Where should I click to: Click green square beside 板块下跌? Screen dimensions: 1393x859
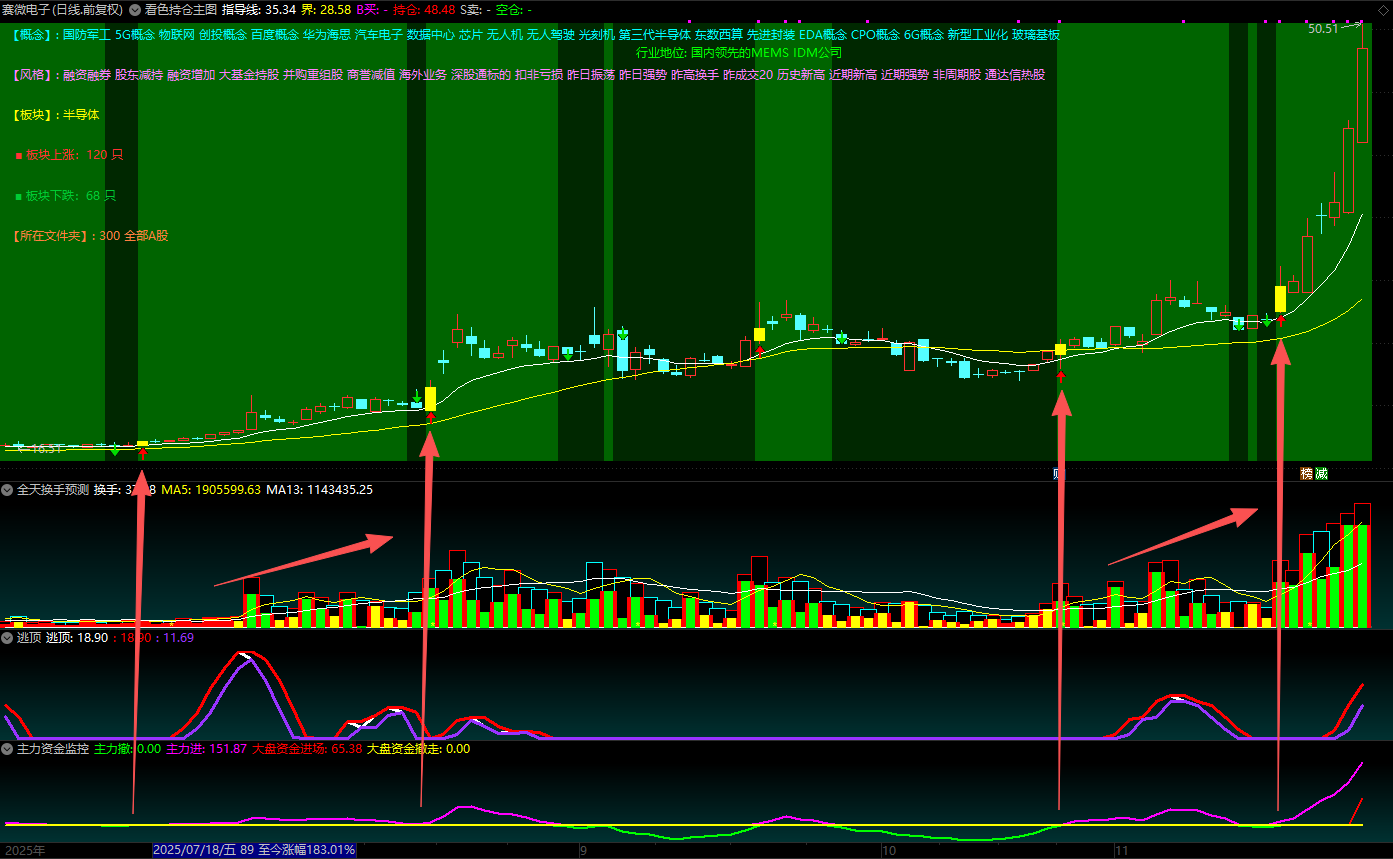pos(18,196)
